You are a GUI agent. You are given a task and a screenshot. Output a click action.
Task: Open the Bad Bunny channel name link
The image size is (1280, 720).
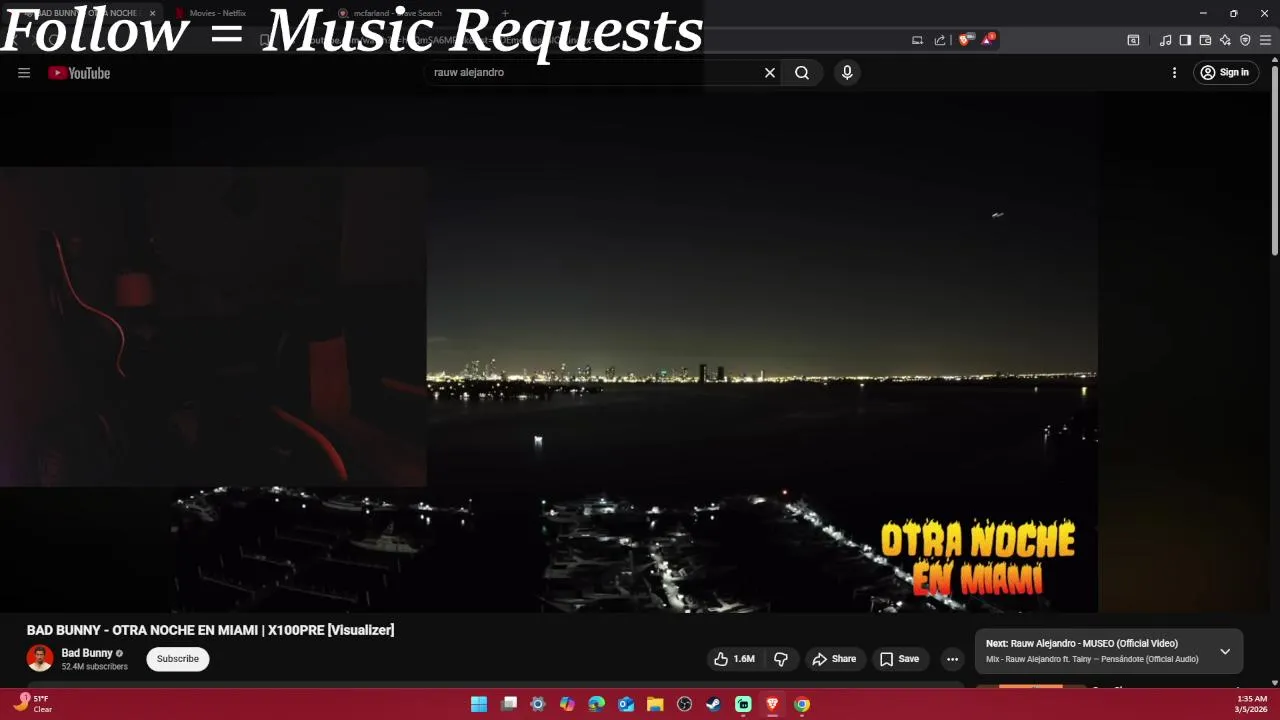click(x=87, y=653)
